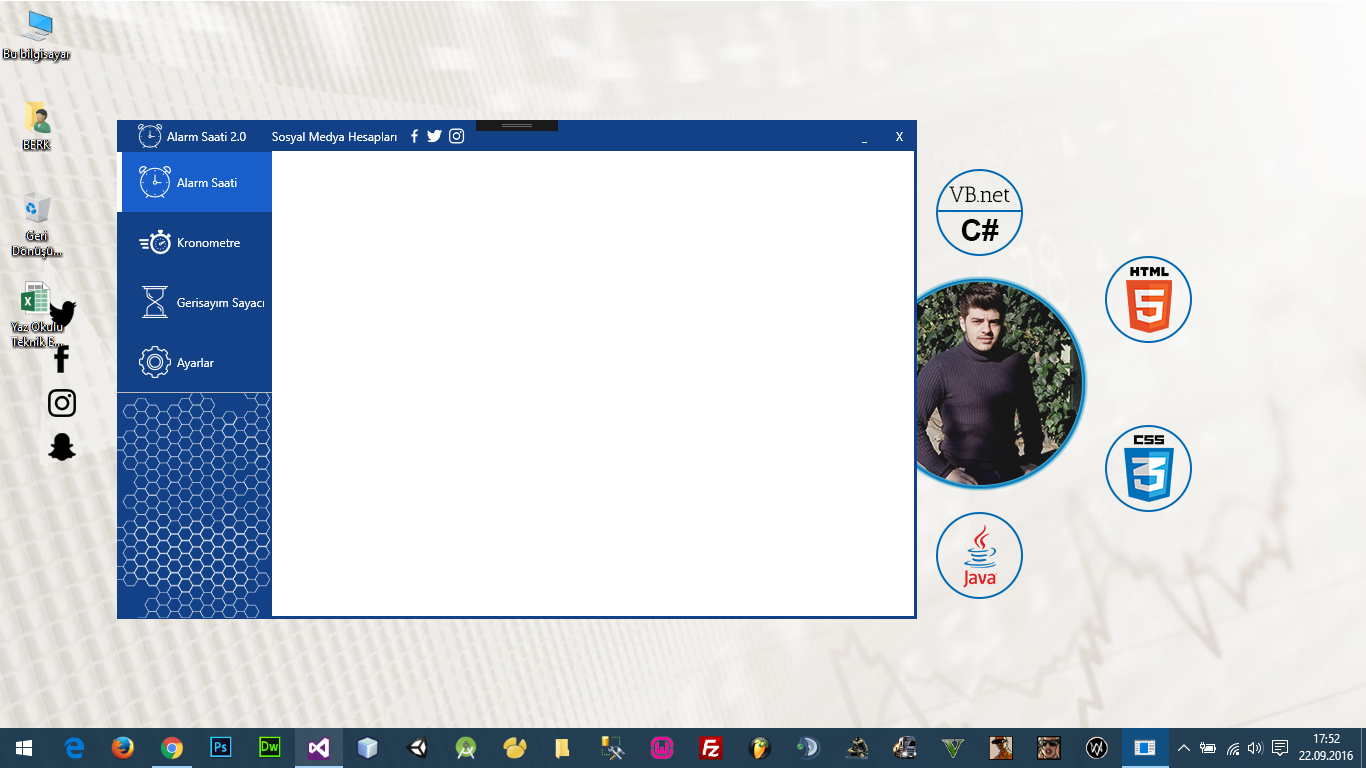Click the Sosyal Medya Hesapları label

334,137
